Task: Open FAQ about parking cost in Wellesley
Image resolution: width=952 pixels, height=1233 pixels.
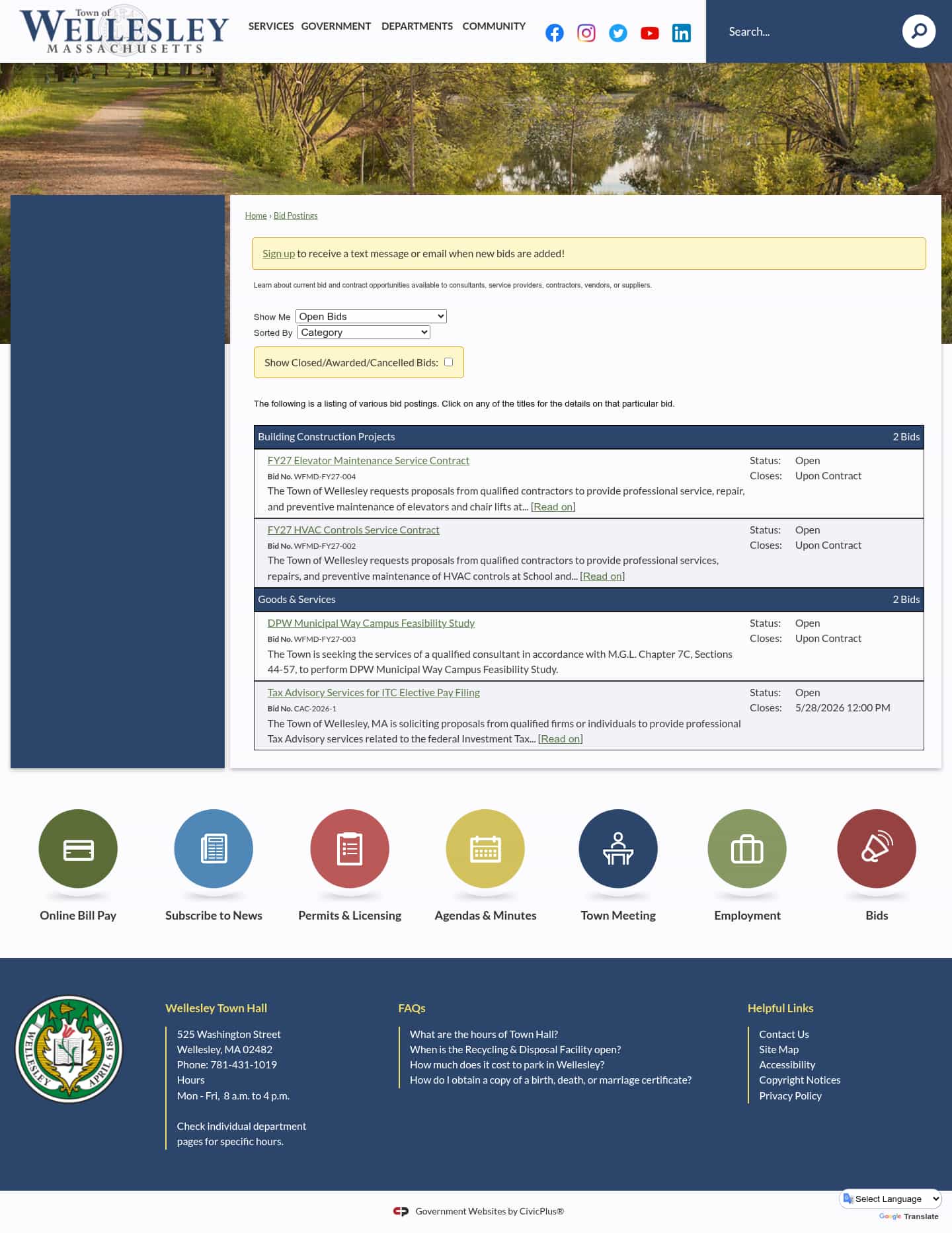Action: [507, 1065]
